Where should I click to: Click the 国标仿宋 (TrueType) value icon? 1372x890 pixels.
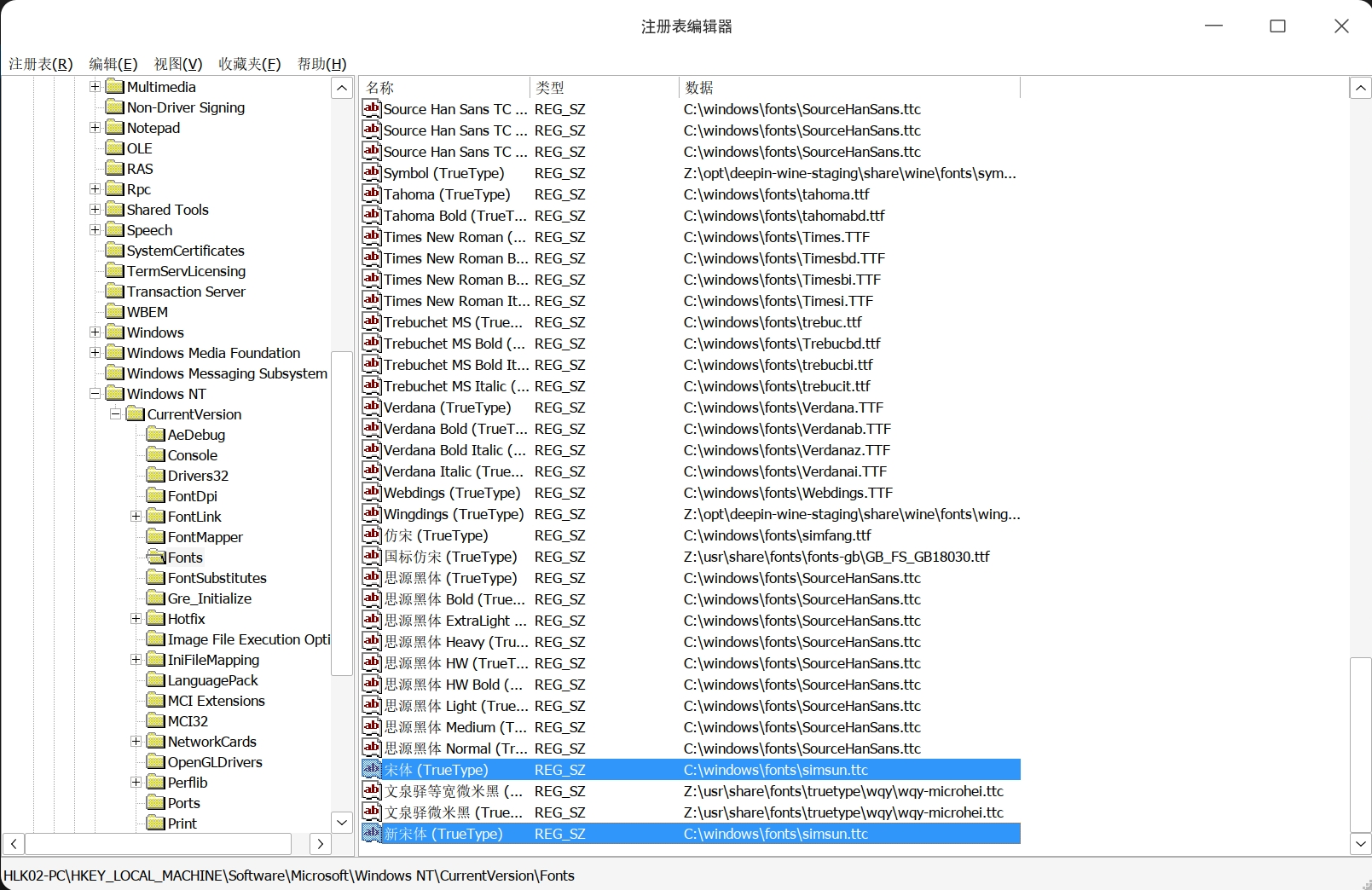point(372,556)
